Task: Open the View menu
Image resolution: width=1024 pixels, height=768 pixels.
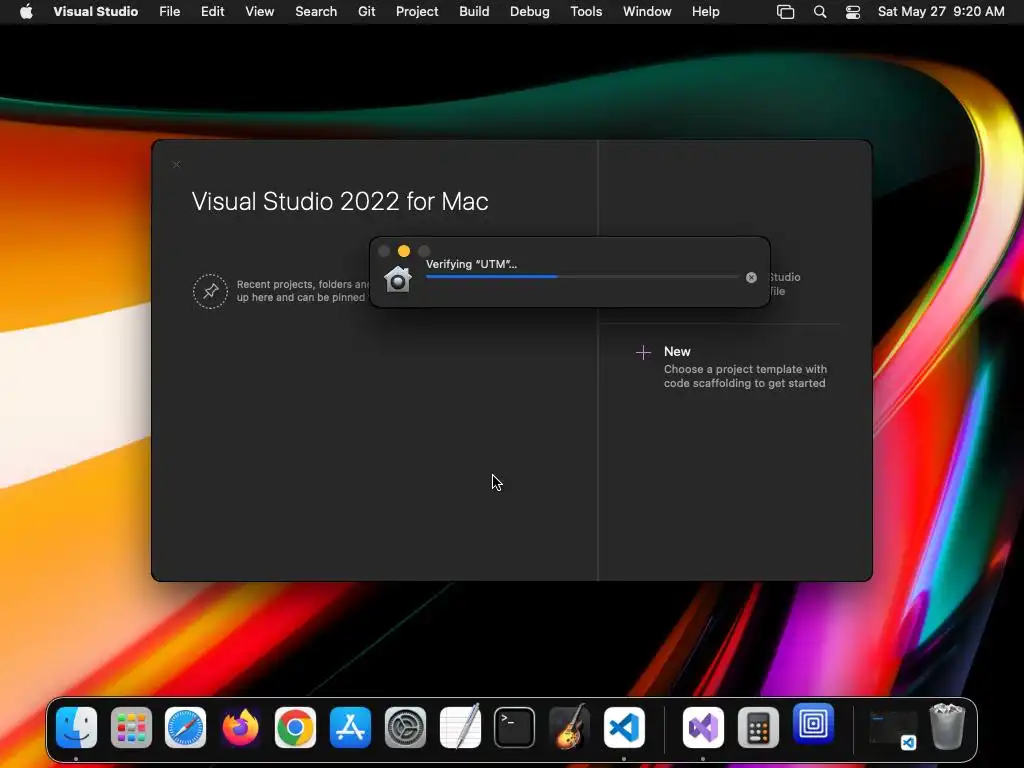Action: (x=259, y=12)
